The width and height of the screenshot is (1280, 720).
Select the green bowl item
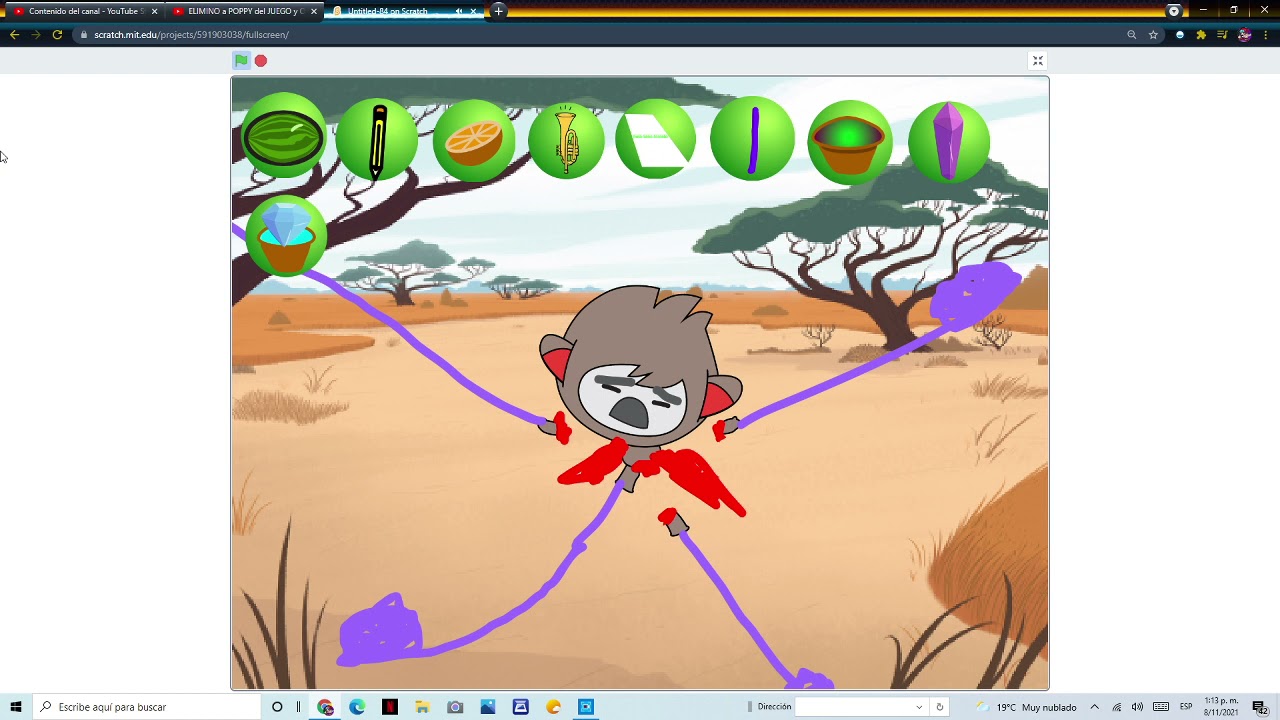[850, 141]
